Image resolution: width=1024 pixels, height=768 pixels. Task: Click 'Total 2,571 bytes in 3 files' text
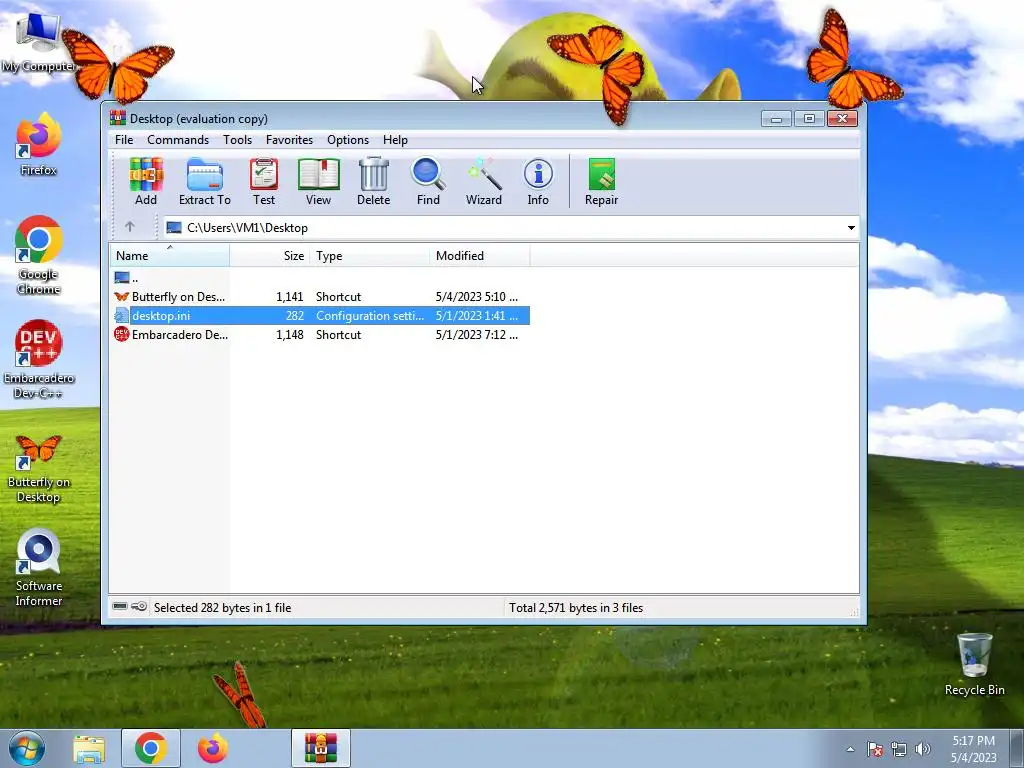click(x=576, y=607)
